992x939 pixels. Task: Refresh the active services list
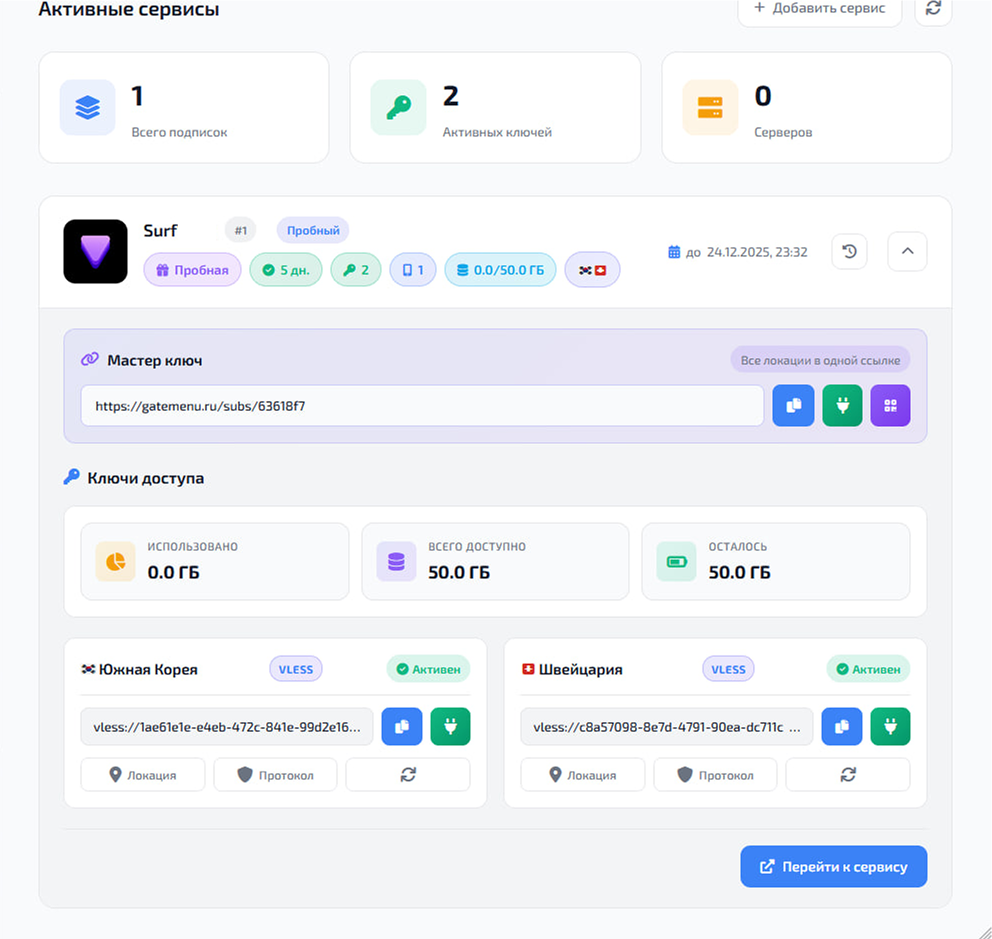pos(933,8)
